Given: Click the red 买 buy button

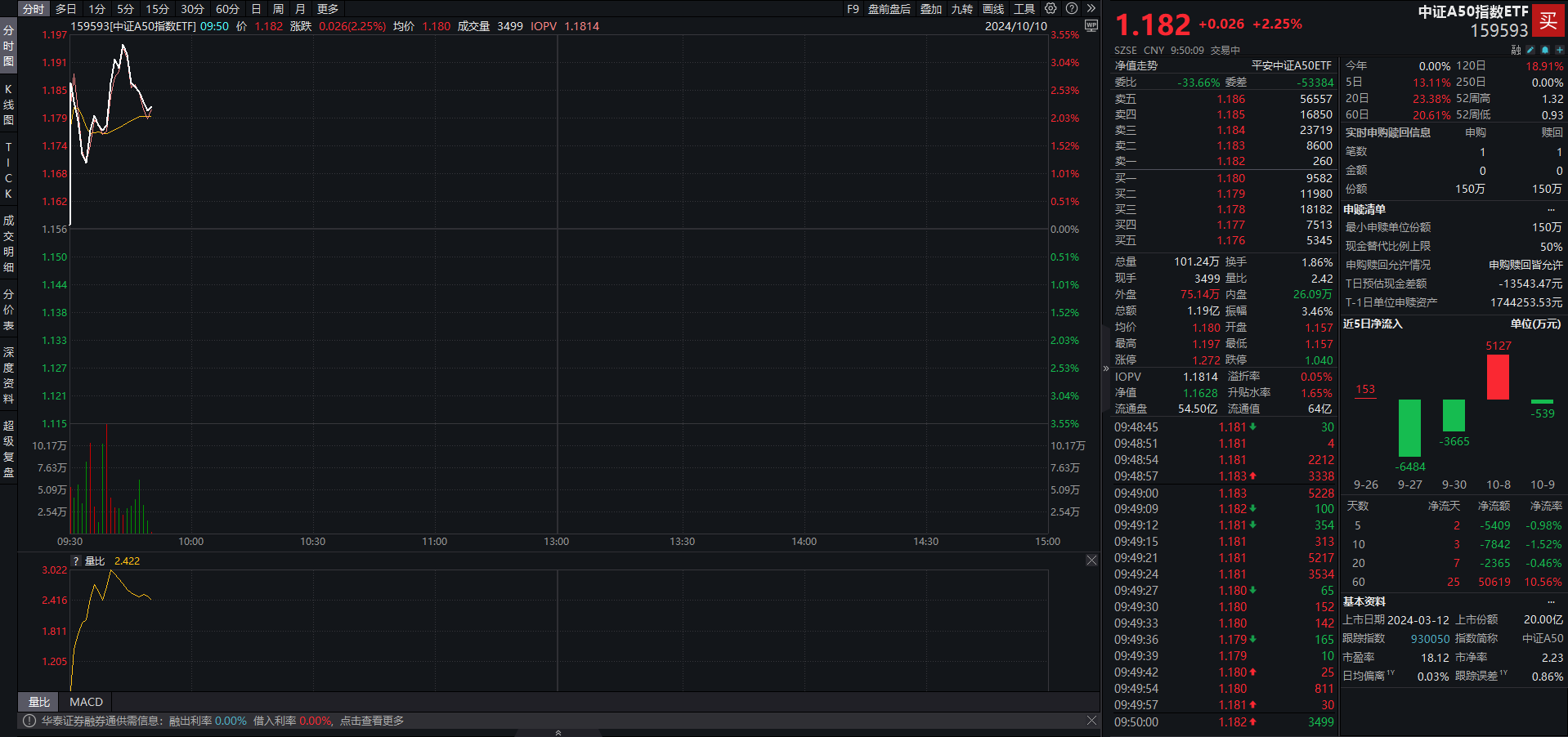Looking at the screenshot, I should click(x=1548, y=20).
